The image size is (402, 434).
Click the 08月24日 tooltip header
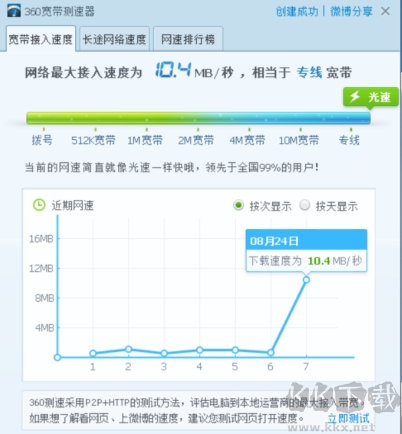pyautogui.click(x=306, y=240)
